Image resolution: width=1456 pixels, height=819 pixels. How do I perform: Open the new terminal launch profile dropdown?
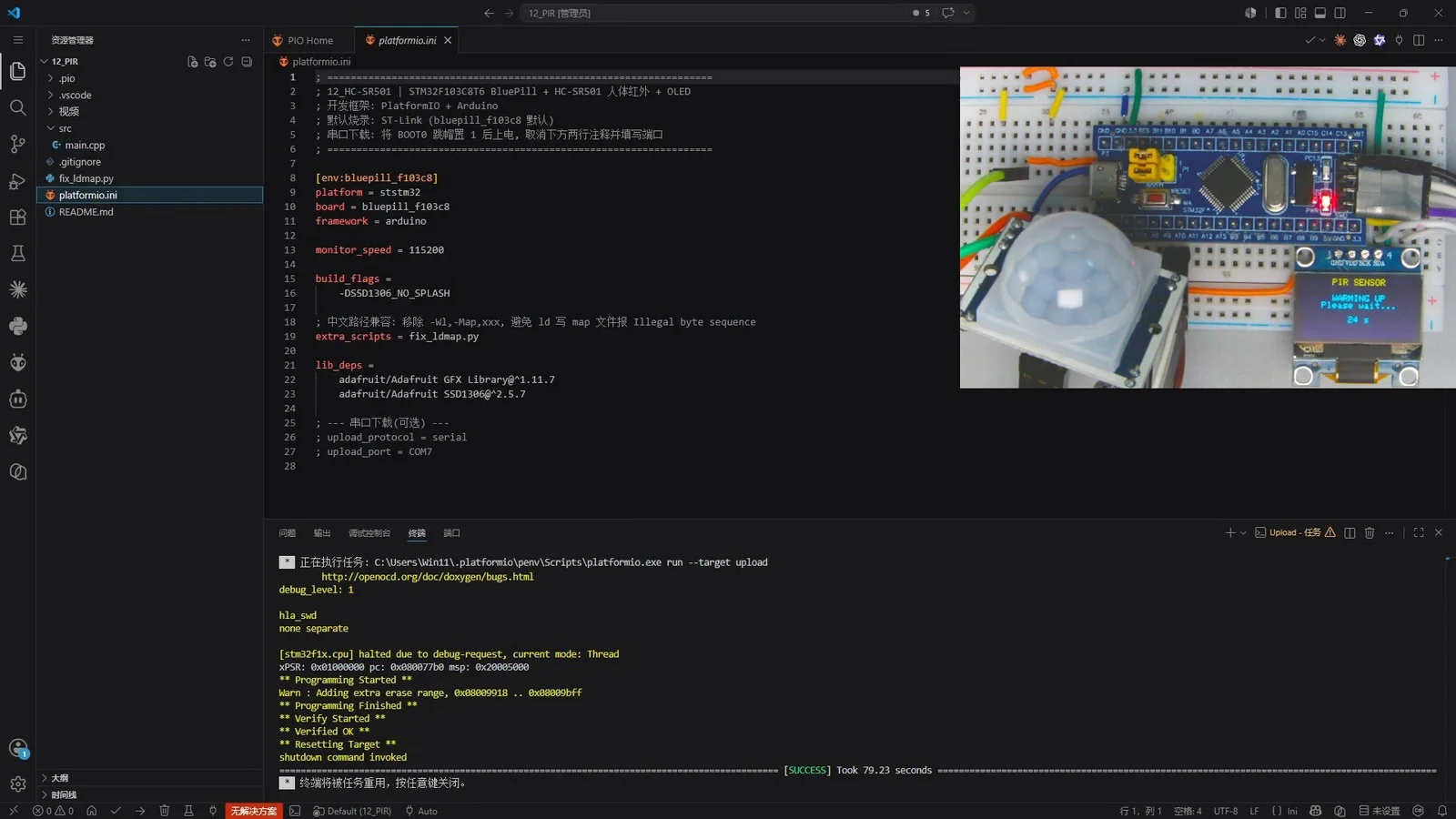pos(1243,533)
